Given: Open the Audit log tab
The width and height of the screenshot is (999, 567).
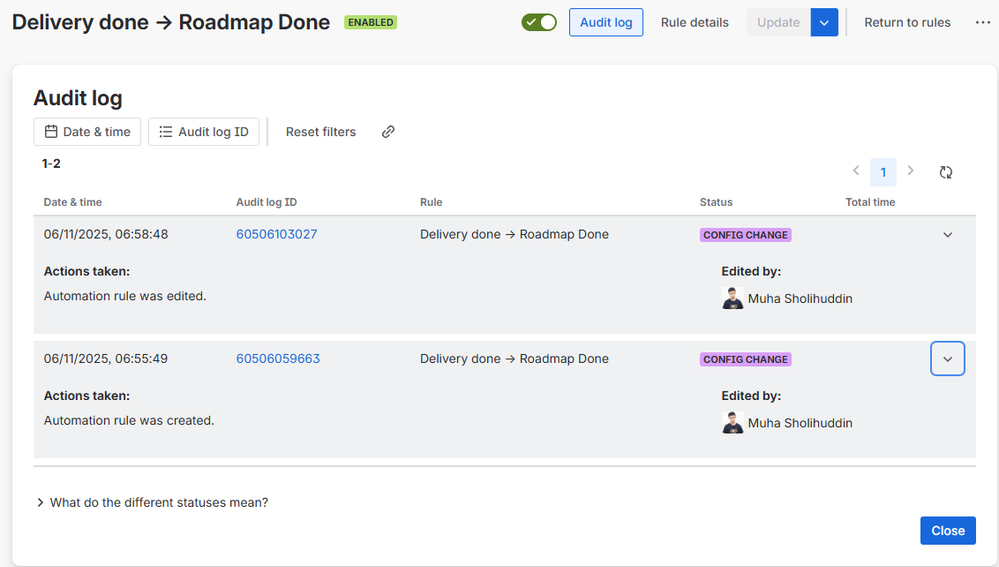Looking at the screenshot, I should pos(606,22).
